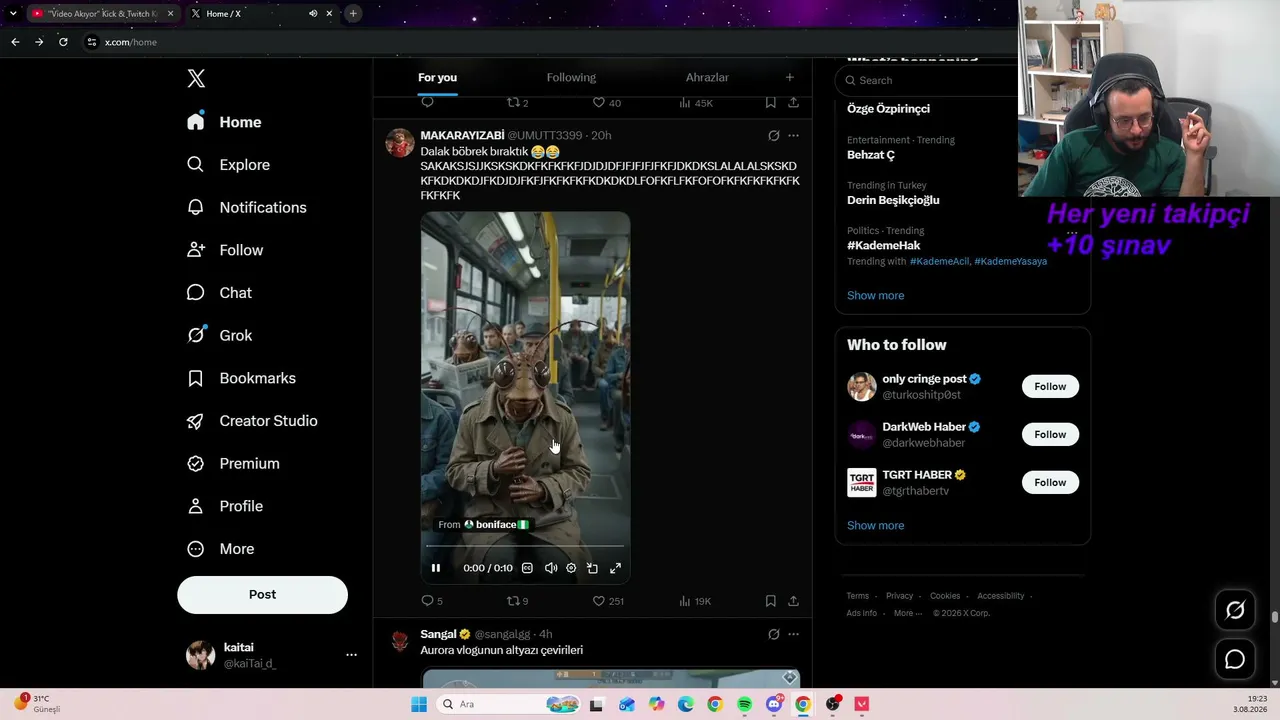Open Profile in the sidebar

coord(225,506)
